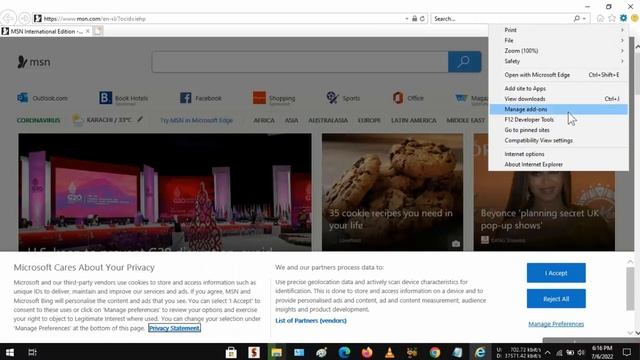Click the refresh icon in the address bar
The image size is (640, 360).
tap(422, 19)
